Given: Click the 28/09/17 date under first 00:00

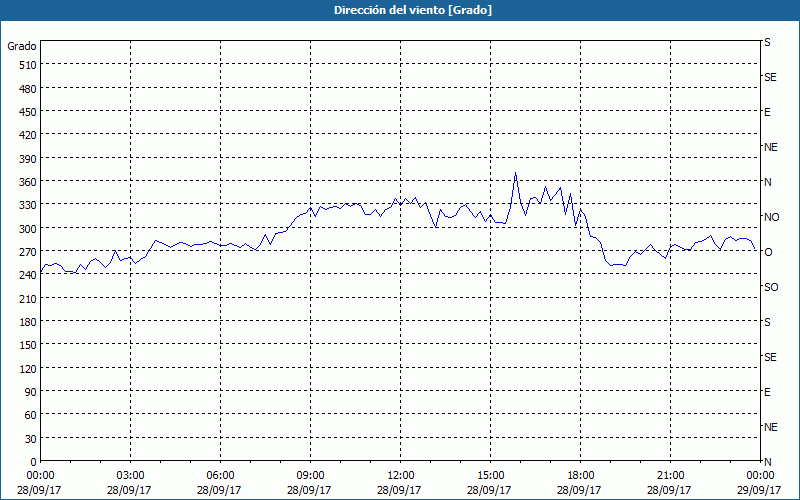Looking at the screenshot, I should (39, 490).
